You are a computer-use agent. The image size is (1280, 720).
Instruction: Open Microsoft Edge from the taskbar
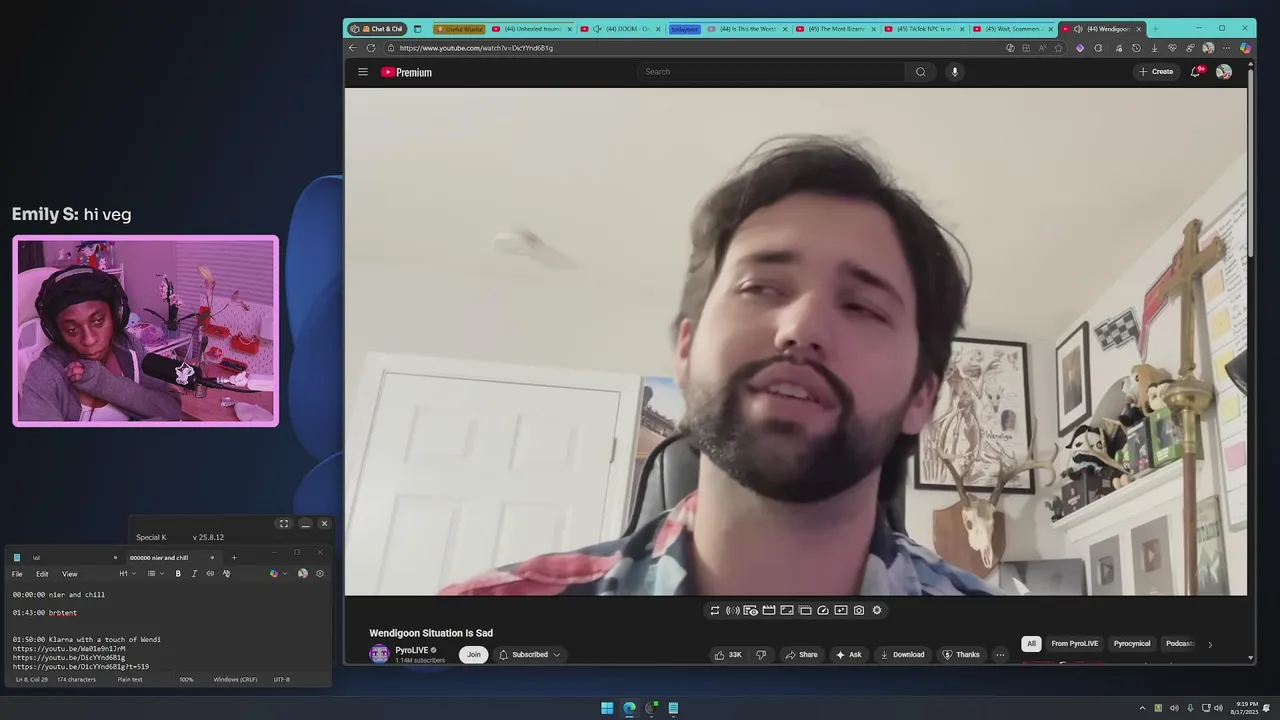pos(629,708)
